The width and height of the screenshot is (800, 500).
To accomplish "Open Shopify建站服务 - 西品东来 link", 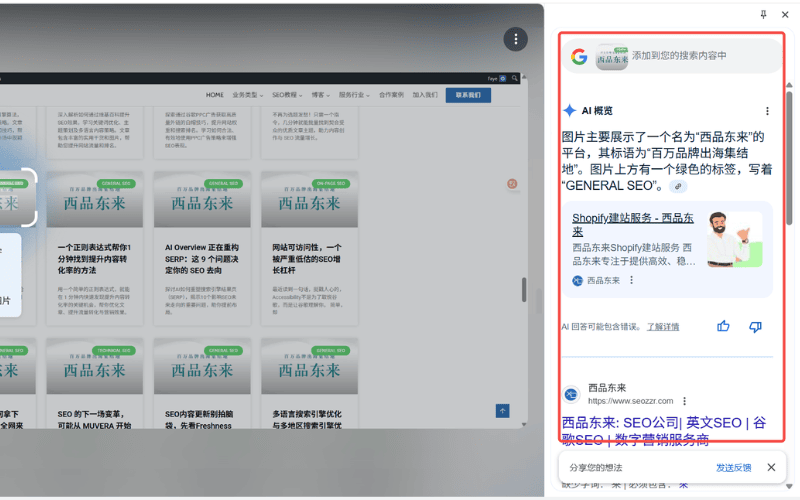I will (x=633, y=224).
